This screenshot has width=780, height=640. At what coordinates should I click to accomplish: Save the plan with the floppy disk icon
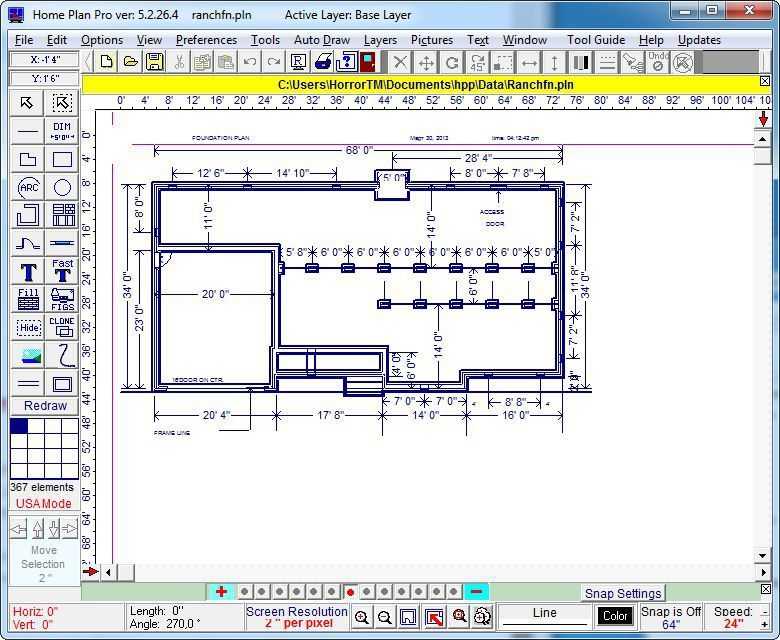(155, 62)
